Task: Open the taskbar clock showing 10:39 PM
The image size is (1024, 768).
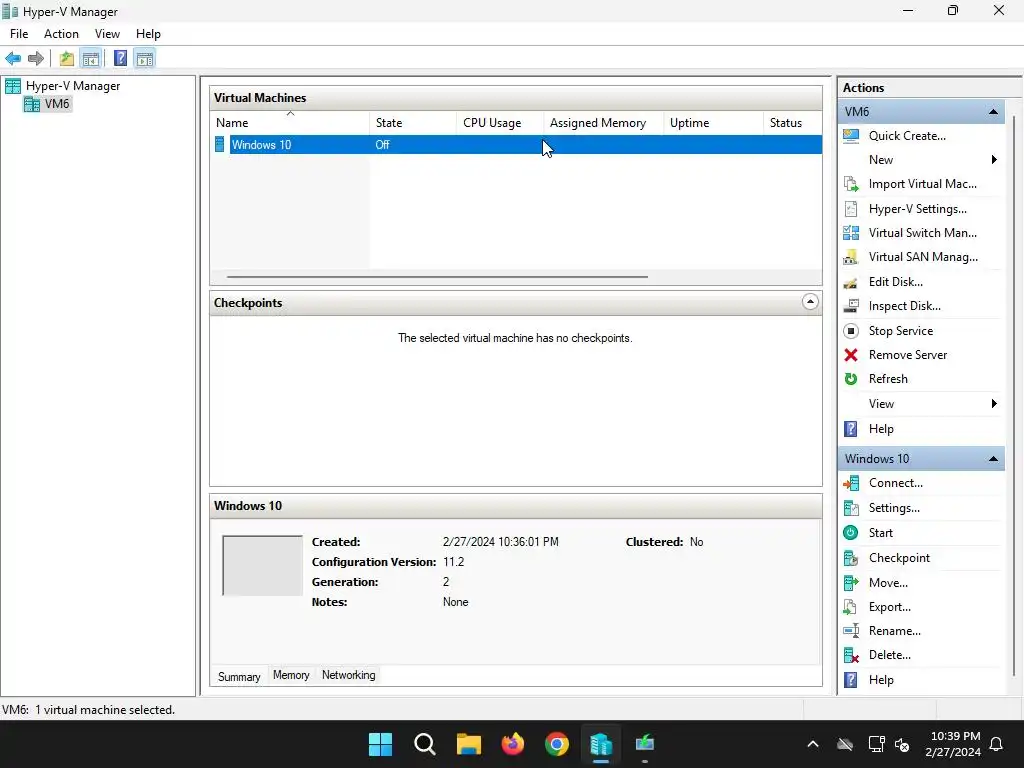Action: pyautogui.click(x=953, y=744)
